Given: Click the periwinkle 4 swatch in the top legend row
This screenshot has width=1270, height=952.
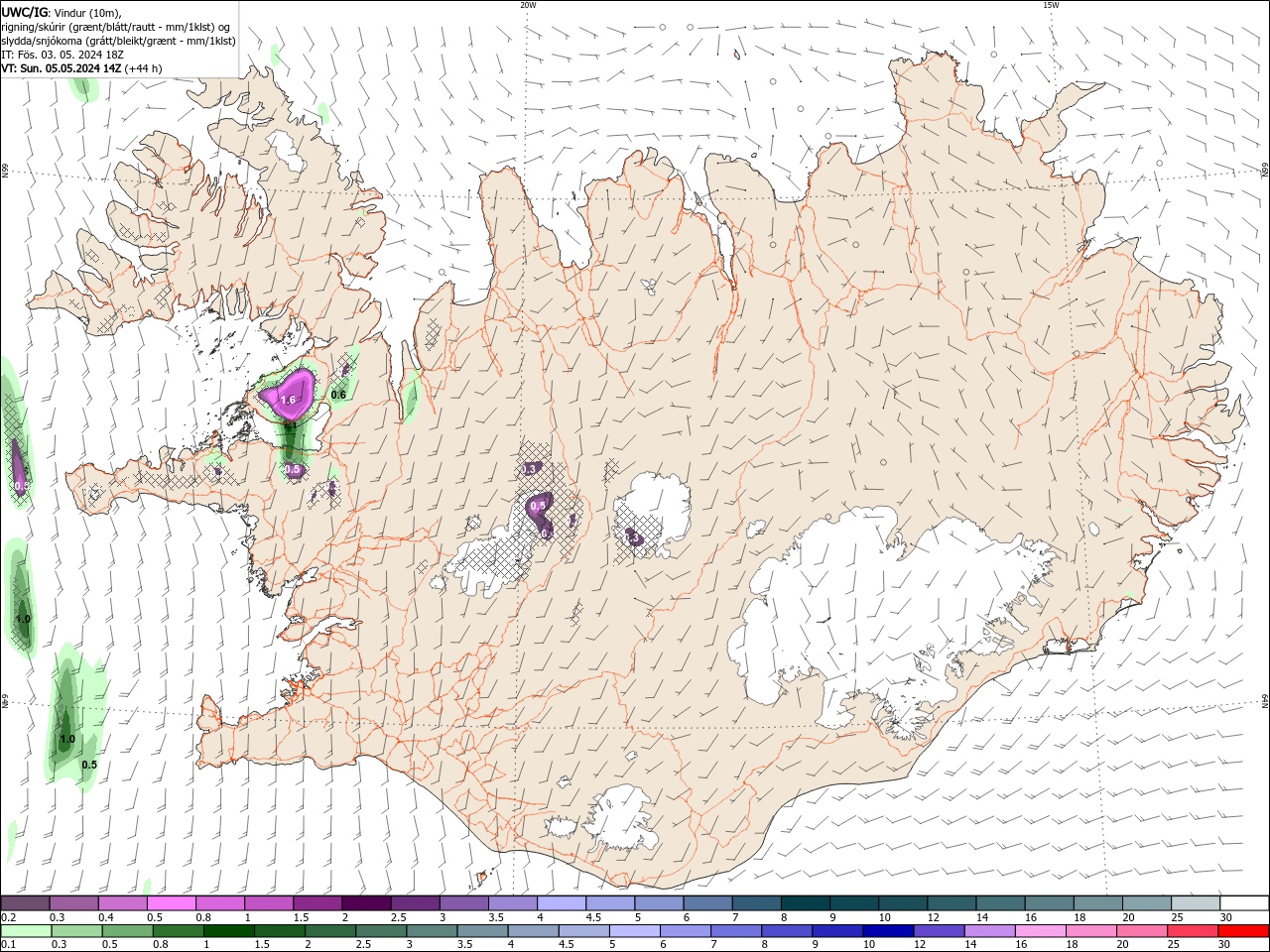Looking at the screenshot, I should [561, 903].
